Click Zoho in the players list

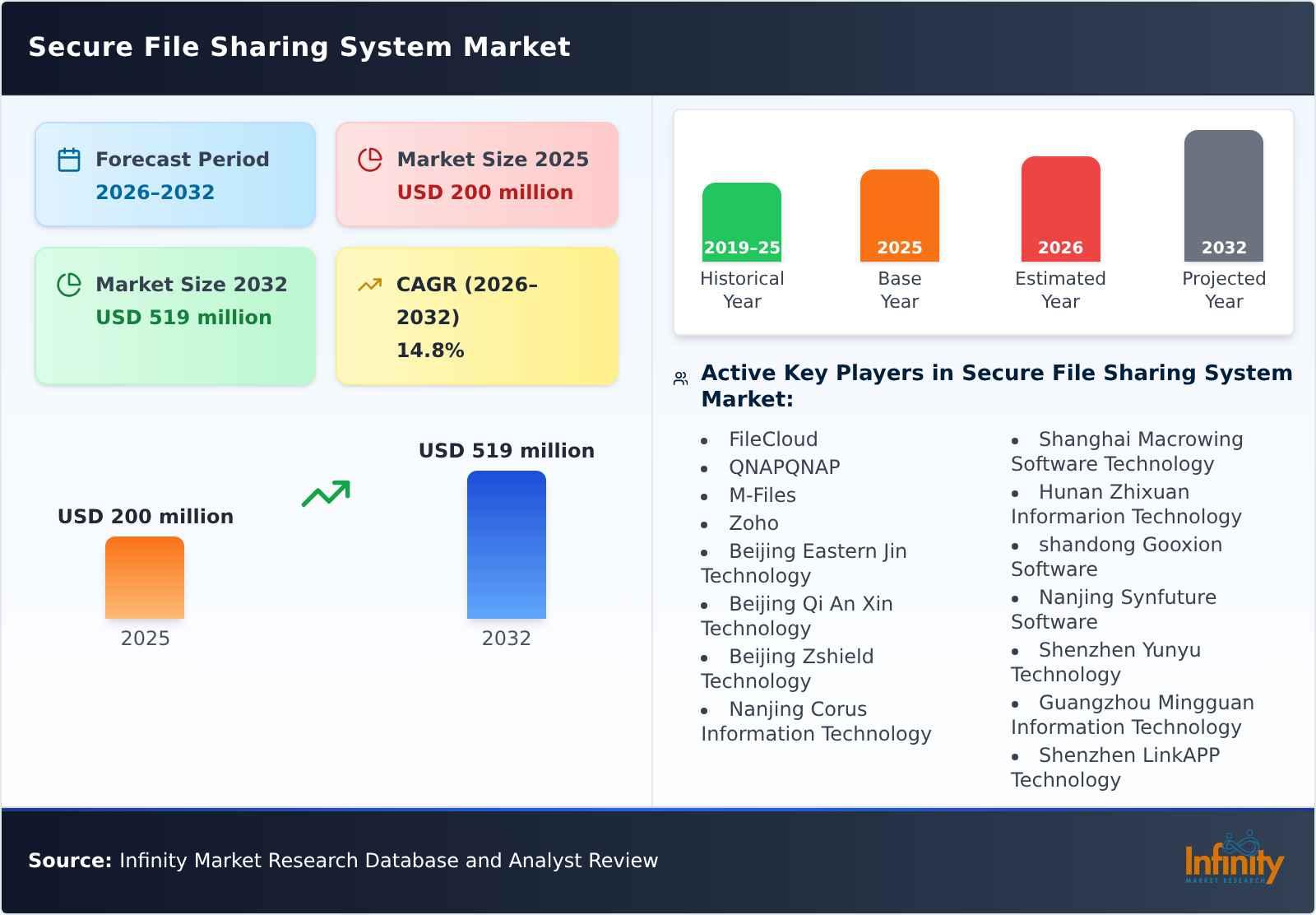[753, 523]
